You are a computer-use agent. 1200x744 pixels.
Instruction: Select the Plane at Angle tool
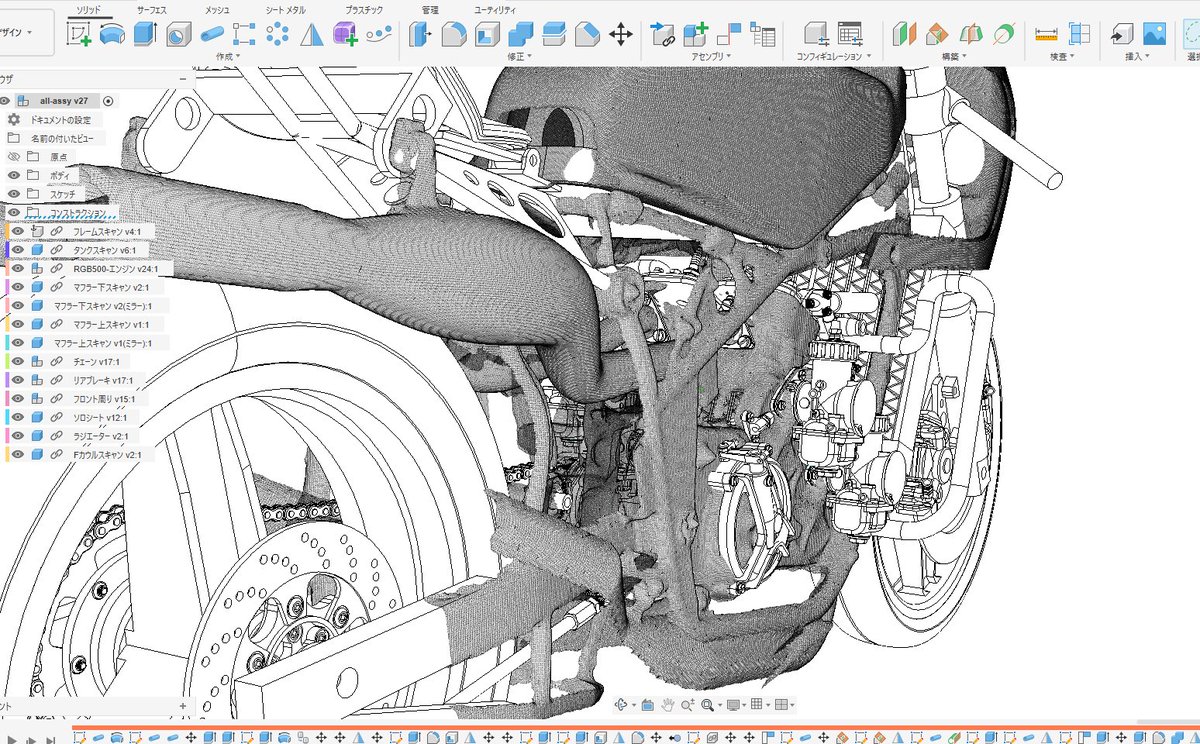937,35
